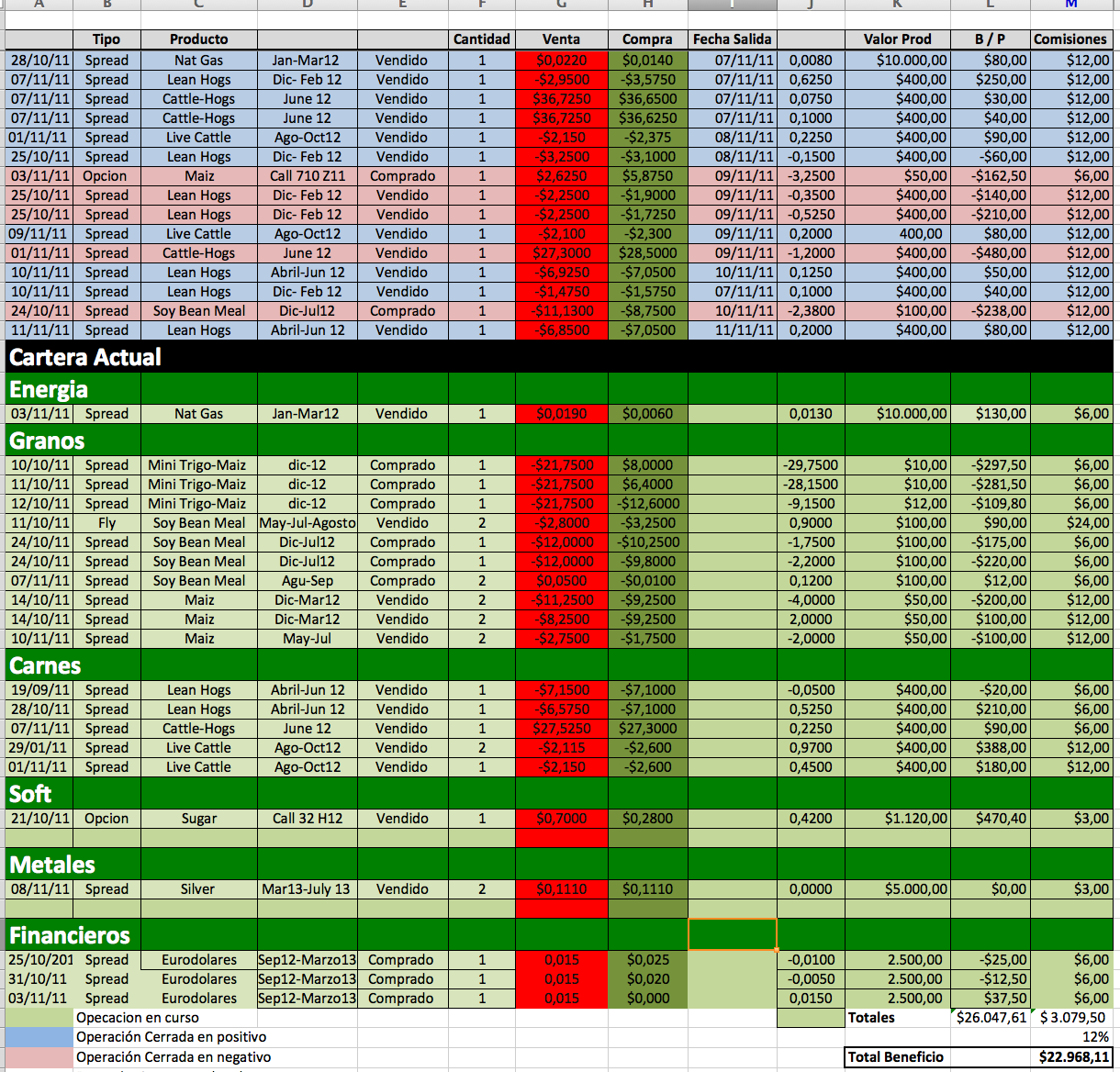Select the 'Tipo' header cell

point(106,39)
